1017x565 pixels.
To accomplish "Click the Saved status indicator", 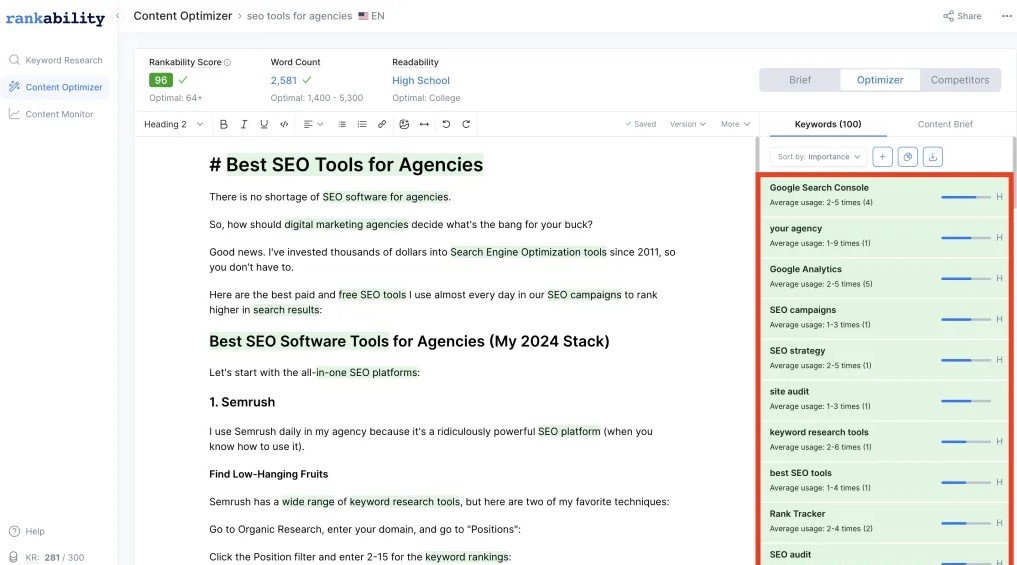I will pyautogui.click(x=640, y=124).
